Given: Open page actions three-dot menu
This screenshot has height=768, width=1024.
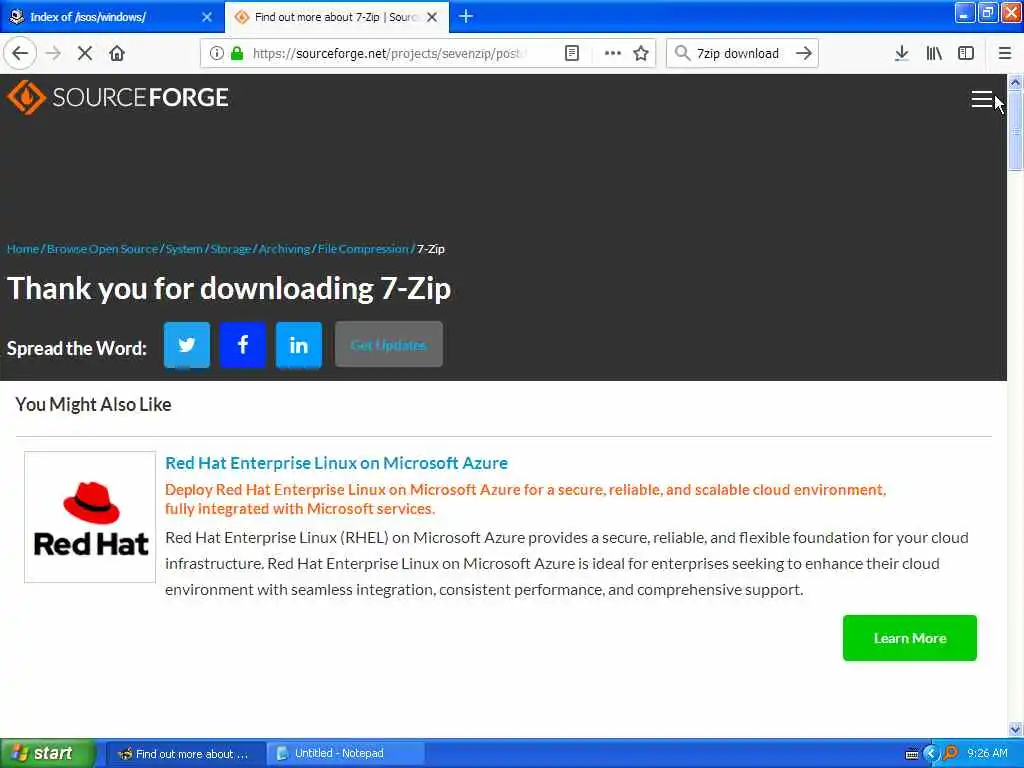Looking at the screenshot, I should click(613, 53).
